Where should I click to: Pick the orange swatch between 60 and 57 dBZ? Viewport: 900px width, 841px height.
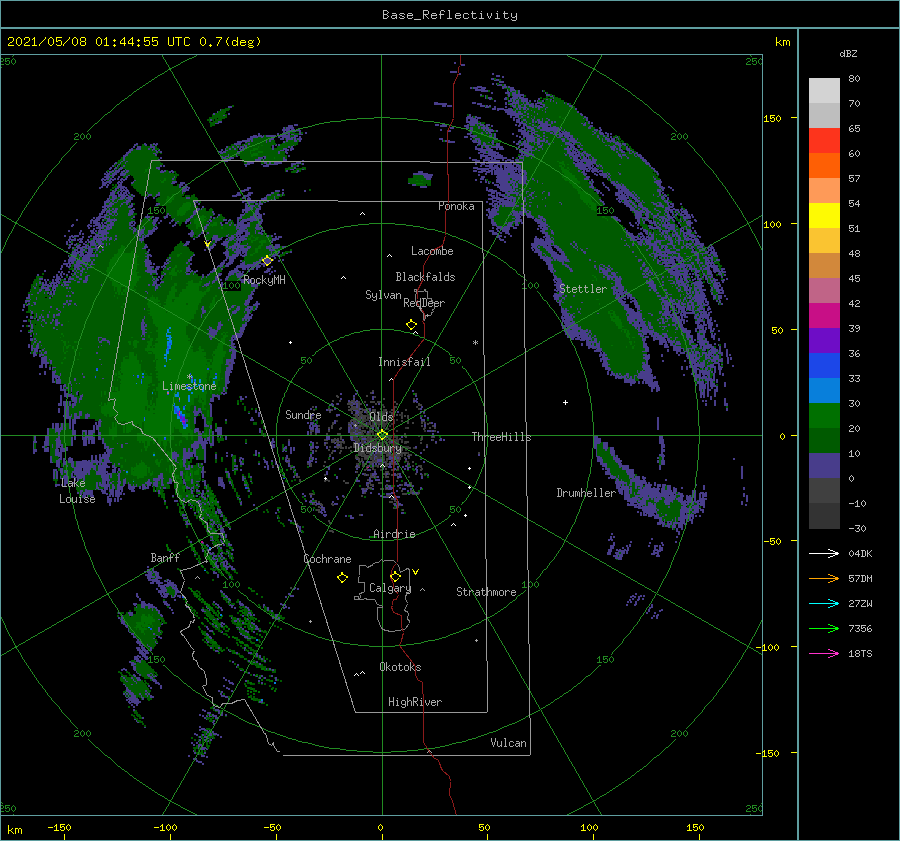824,166
